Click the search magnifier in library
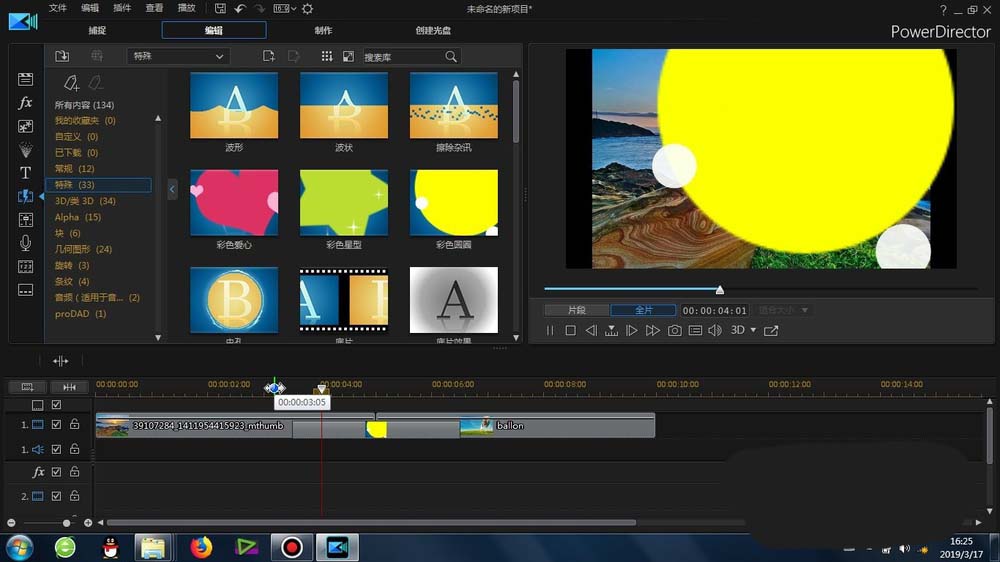This screenshot has height=562, width=1000. coord(451,57)
